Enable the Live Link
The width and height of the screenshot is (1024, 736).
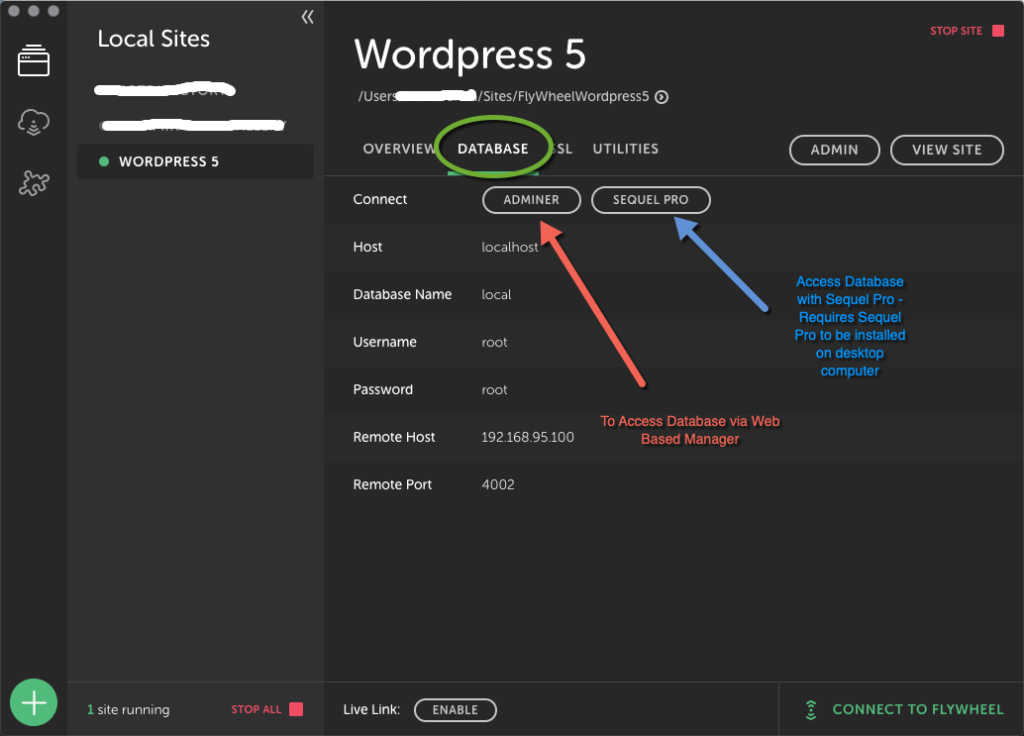coord(455,710)
